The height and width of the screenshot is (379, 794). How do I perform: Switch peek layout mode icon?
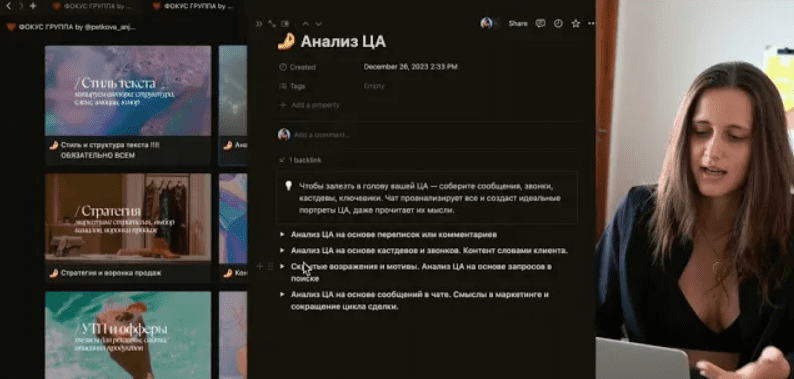pos(285,24)
